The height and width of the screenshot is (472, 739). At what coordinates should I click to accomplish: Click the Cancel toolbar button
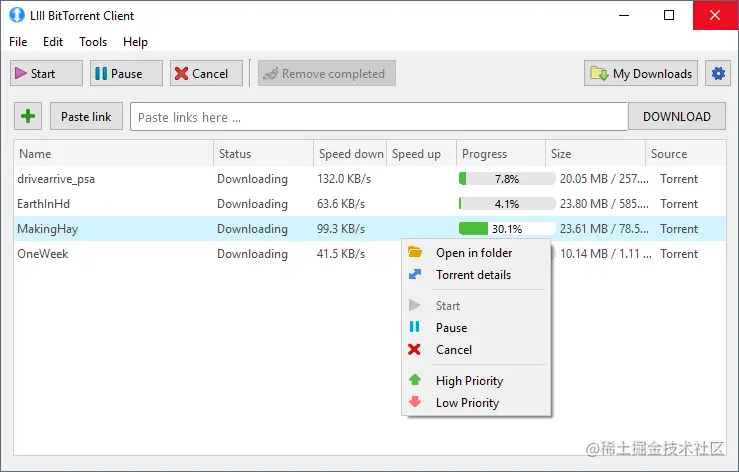(206, 74)
